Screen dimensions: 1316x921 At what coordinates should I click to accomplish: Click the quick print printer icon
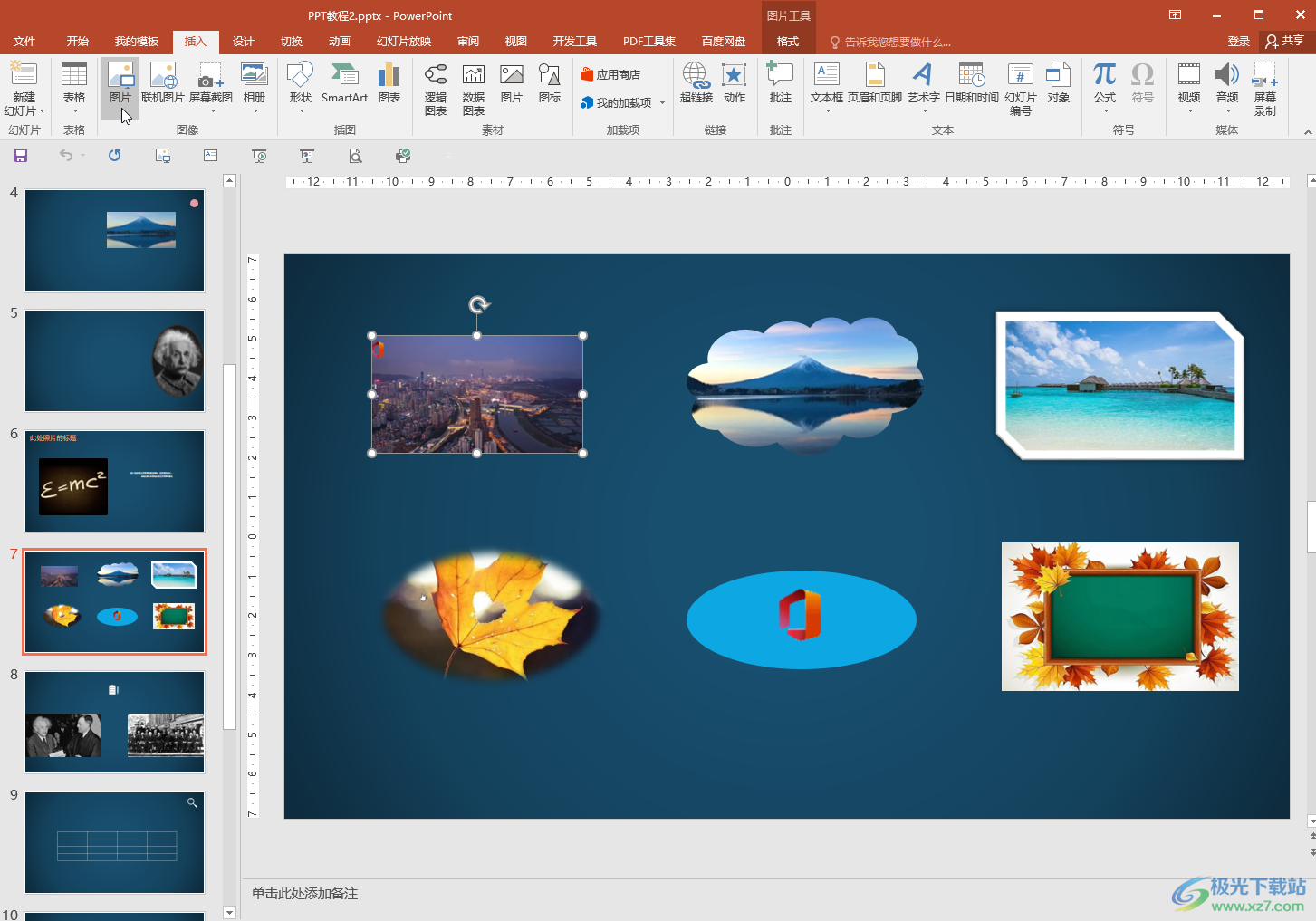pyautogui.click(x=403, y=156)
